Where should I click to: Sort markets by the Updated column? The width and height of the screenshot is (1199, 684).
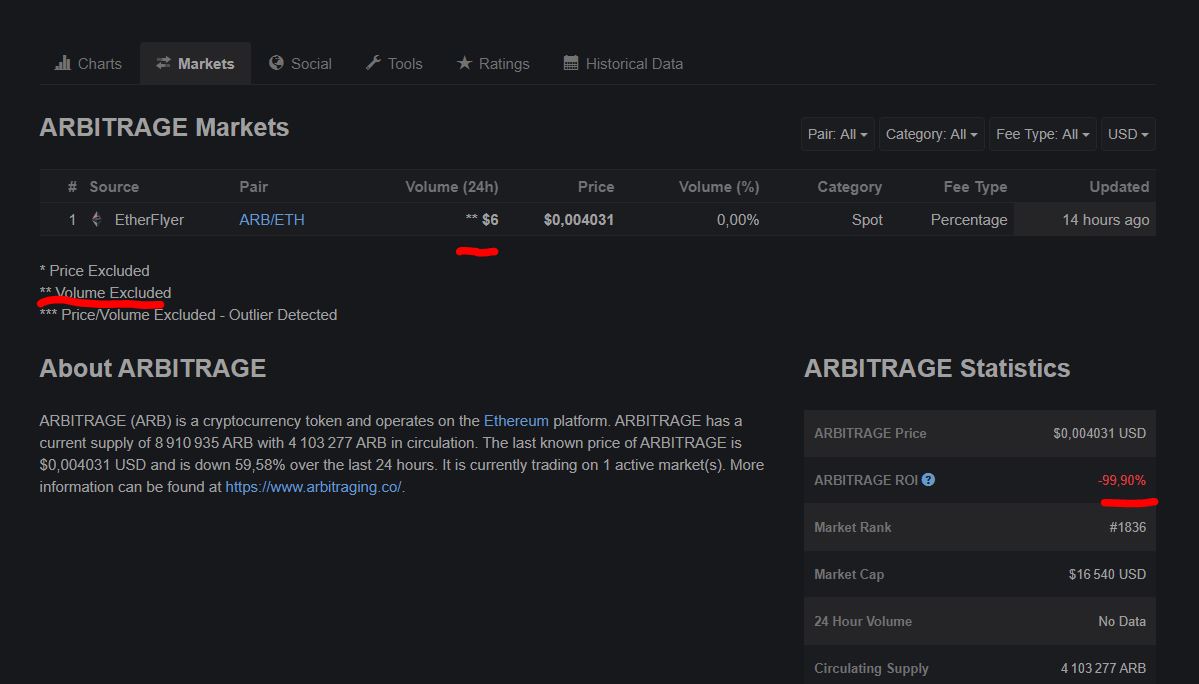click(1118, 186)
